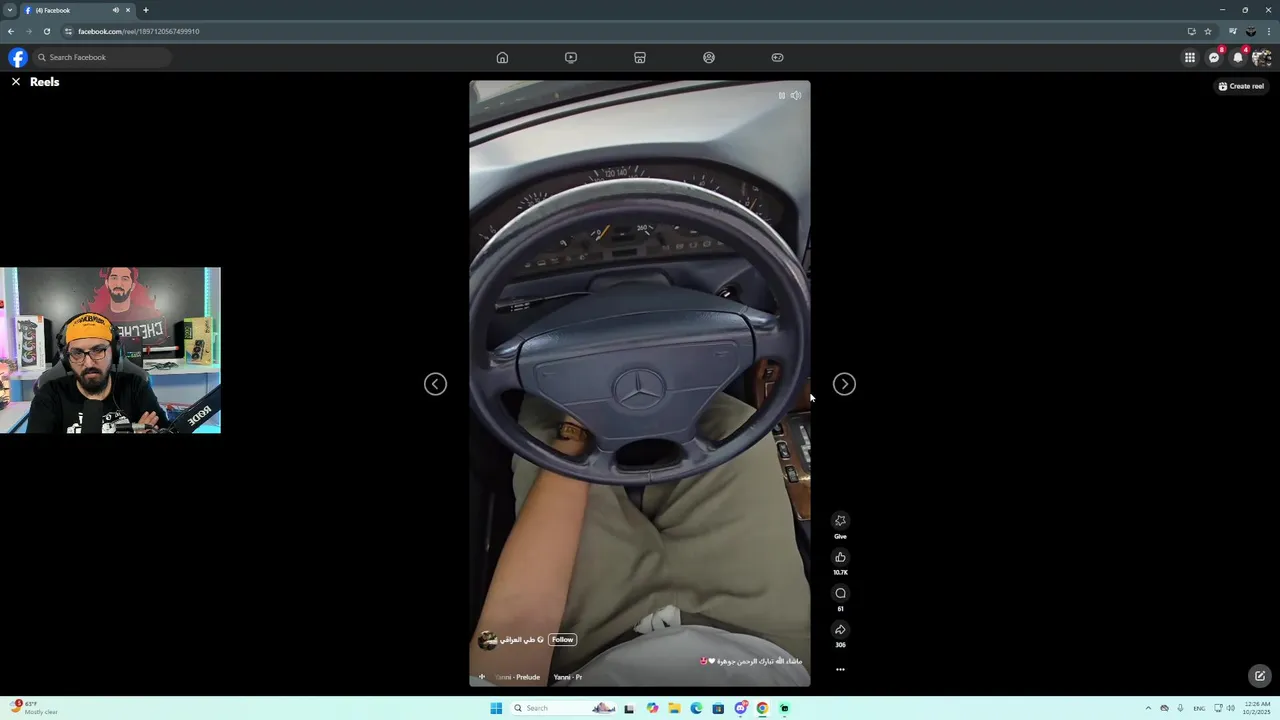
Task: Open Messenger chats icon
Action: [x=1214, y=57]
